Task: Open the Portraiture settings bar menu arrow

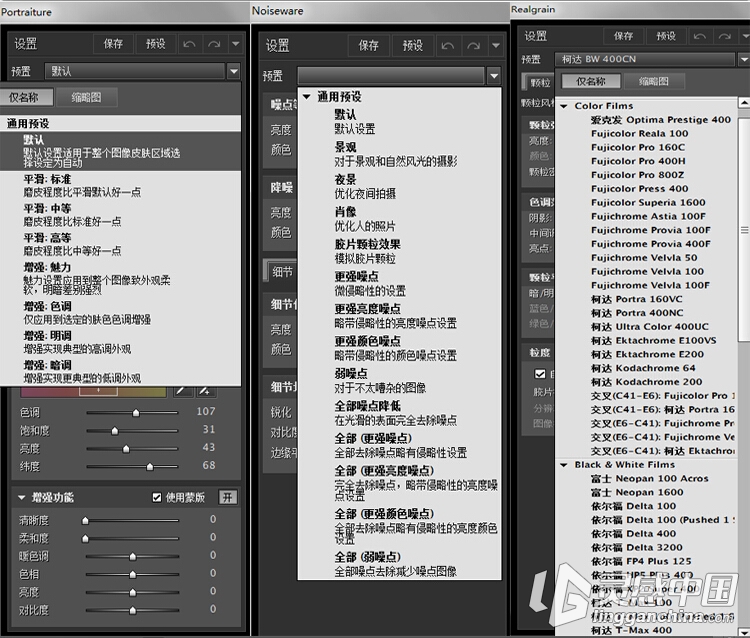Action: coord(236,44)
